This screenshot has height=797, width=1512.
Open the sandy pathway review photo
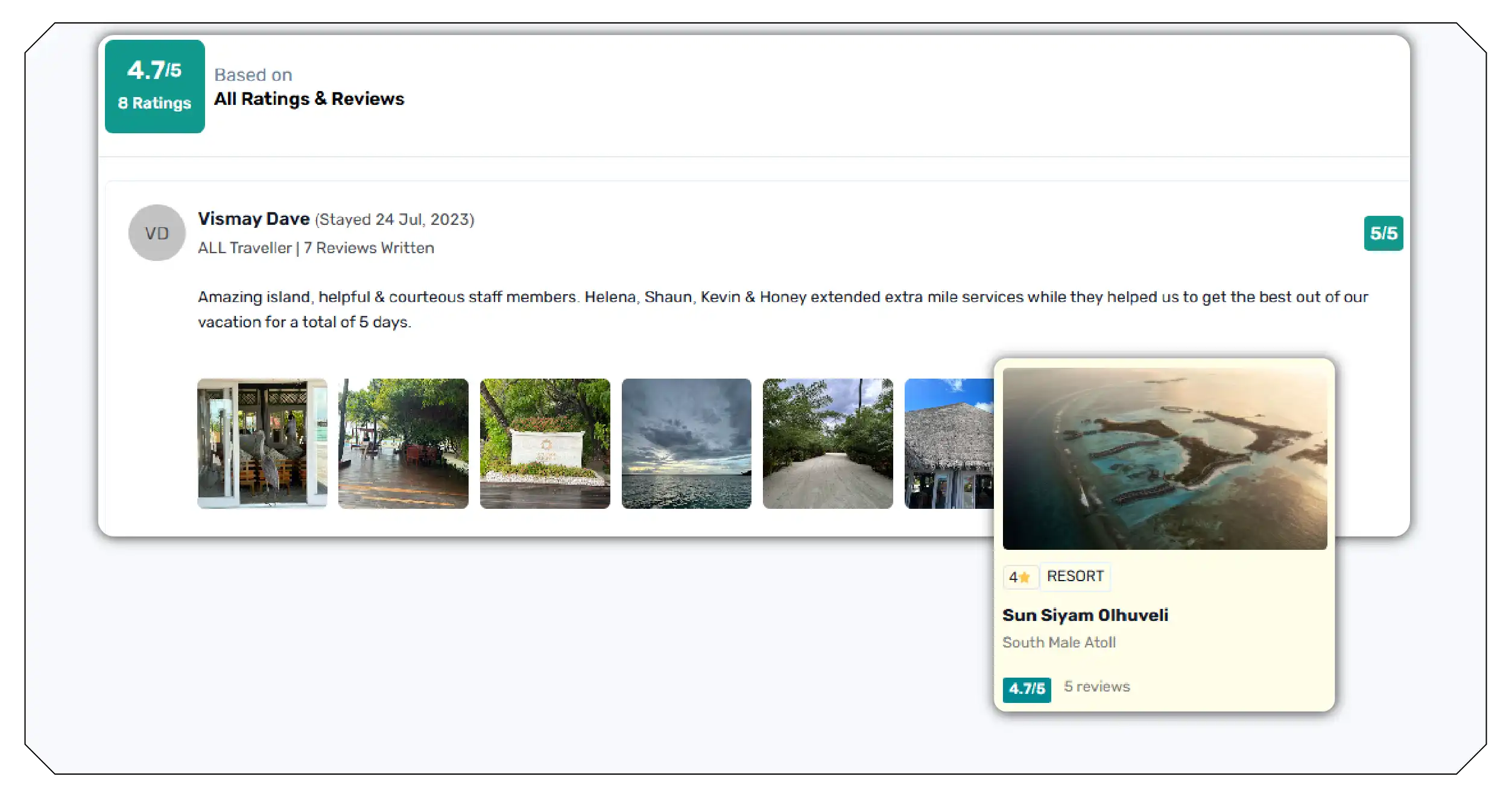[x=827, y=443]
